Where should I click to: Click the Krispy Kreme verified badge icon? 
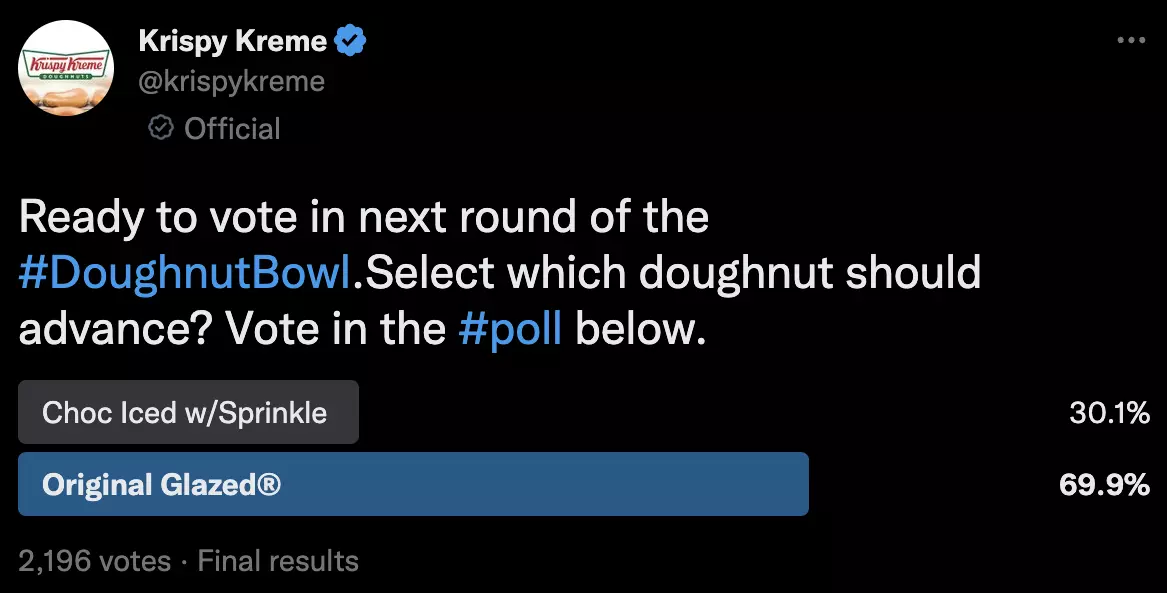349,40
